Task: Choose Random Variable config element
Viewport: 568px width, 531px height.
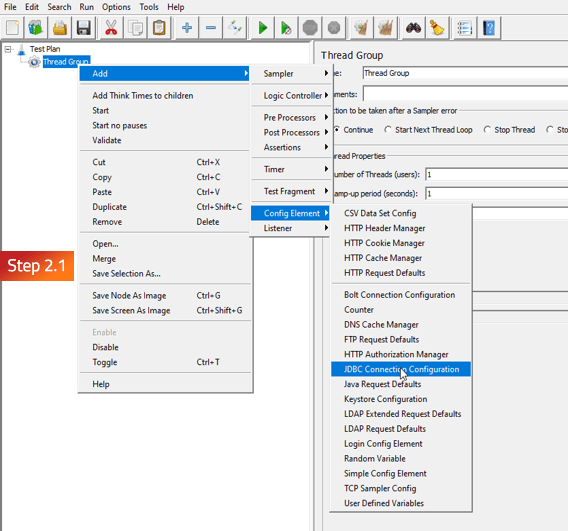Action: click(x=401, y=459)
